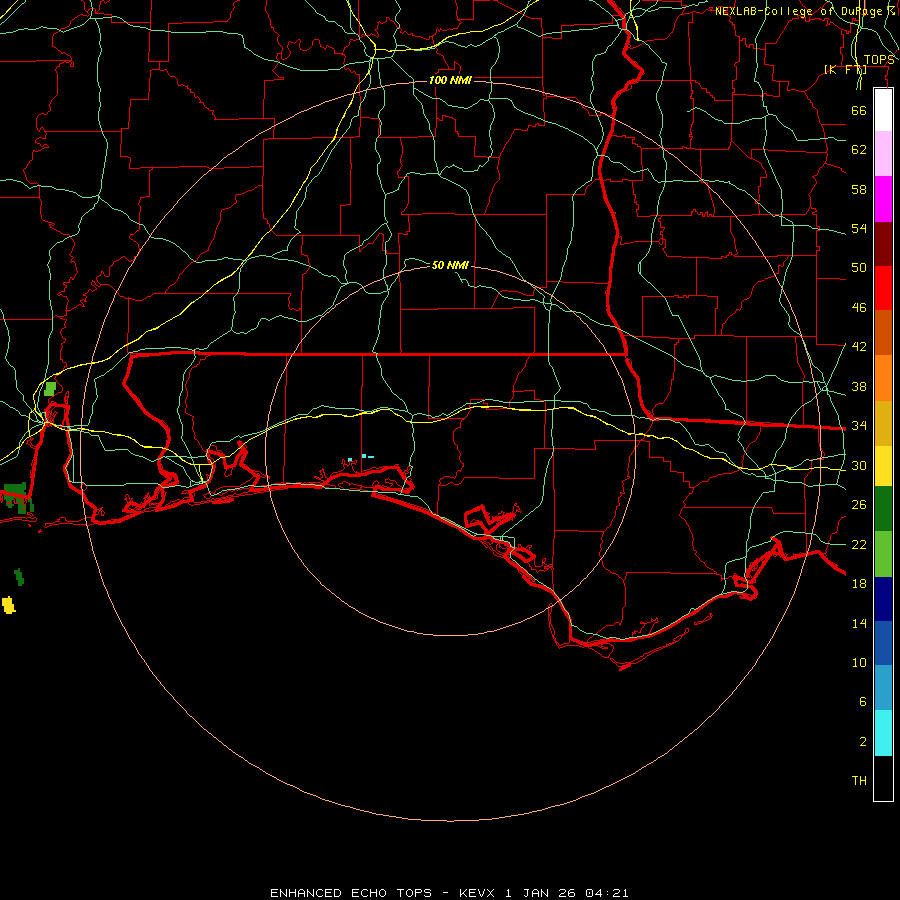Click the legend value '54'
The height and width of the screenshot is (900, 900).
point(859,228)
